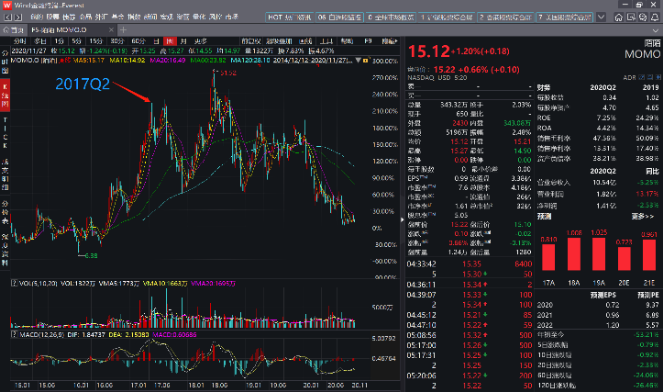The height and width of the screenshot is (392, 664).
Task: Select the 1分 timeframe
Action: 59,41
